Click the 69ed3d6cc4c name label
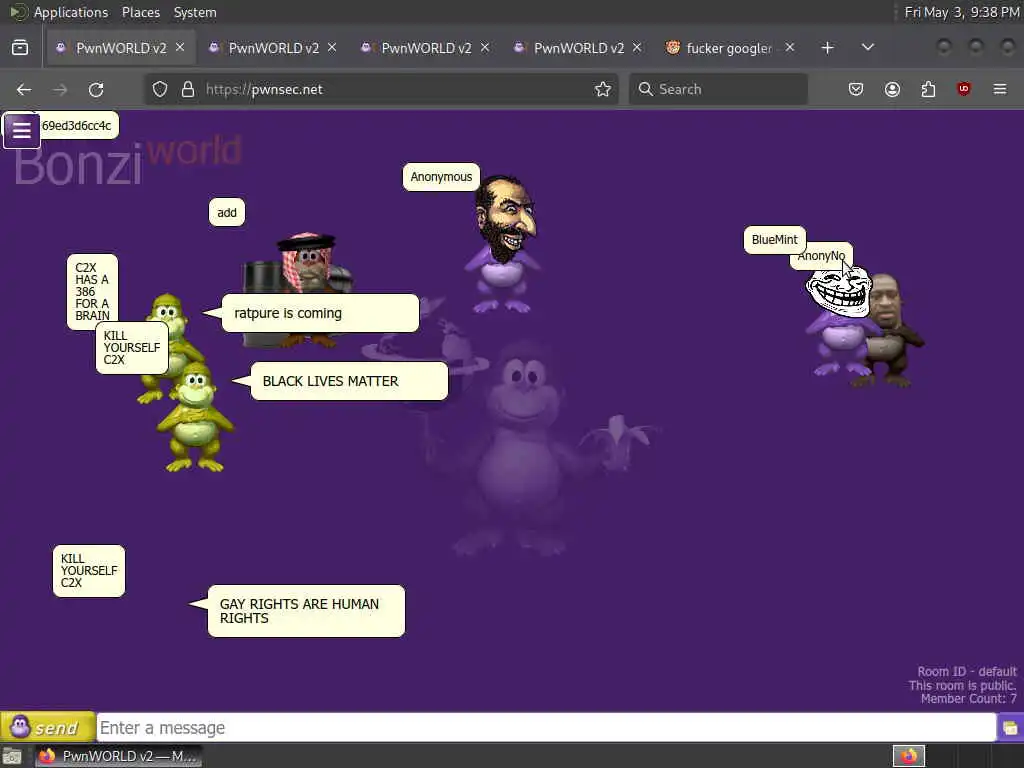 [77, 125]
